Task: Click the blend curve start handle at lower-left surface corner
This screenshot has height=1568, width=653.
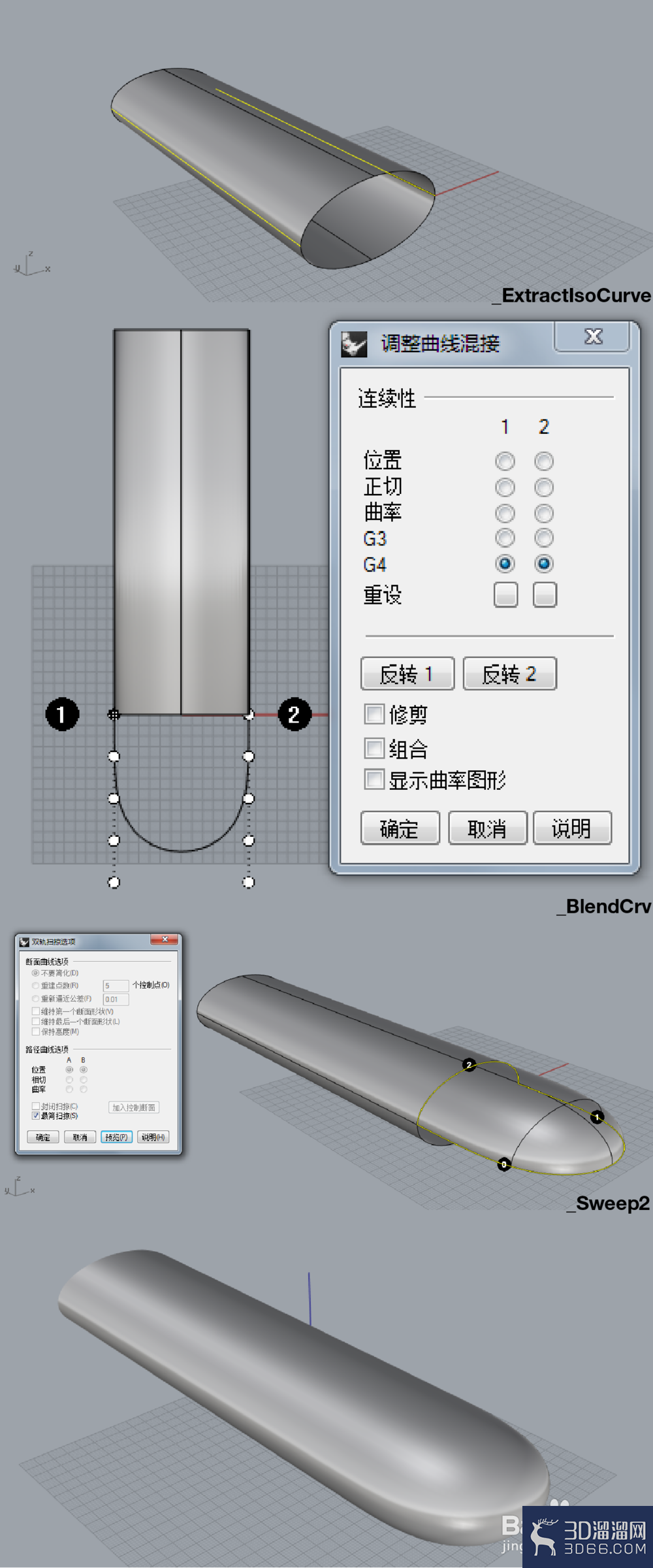Action: [114, 715]
